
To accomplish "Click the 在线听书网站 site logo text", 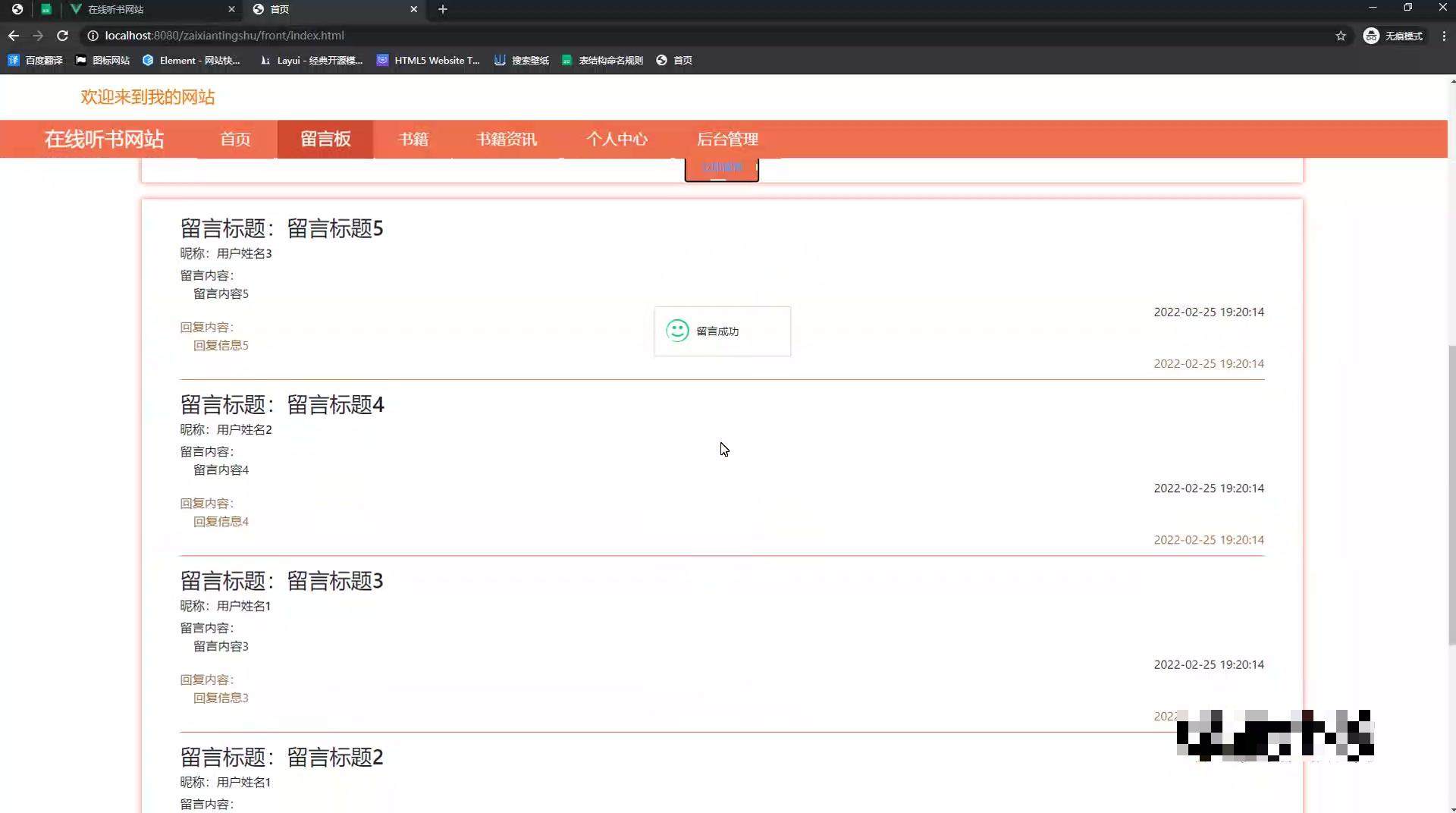I will 104,139.
